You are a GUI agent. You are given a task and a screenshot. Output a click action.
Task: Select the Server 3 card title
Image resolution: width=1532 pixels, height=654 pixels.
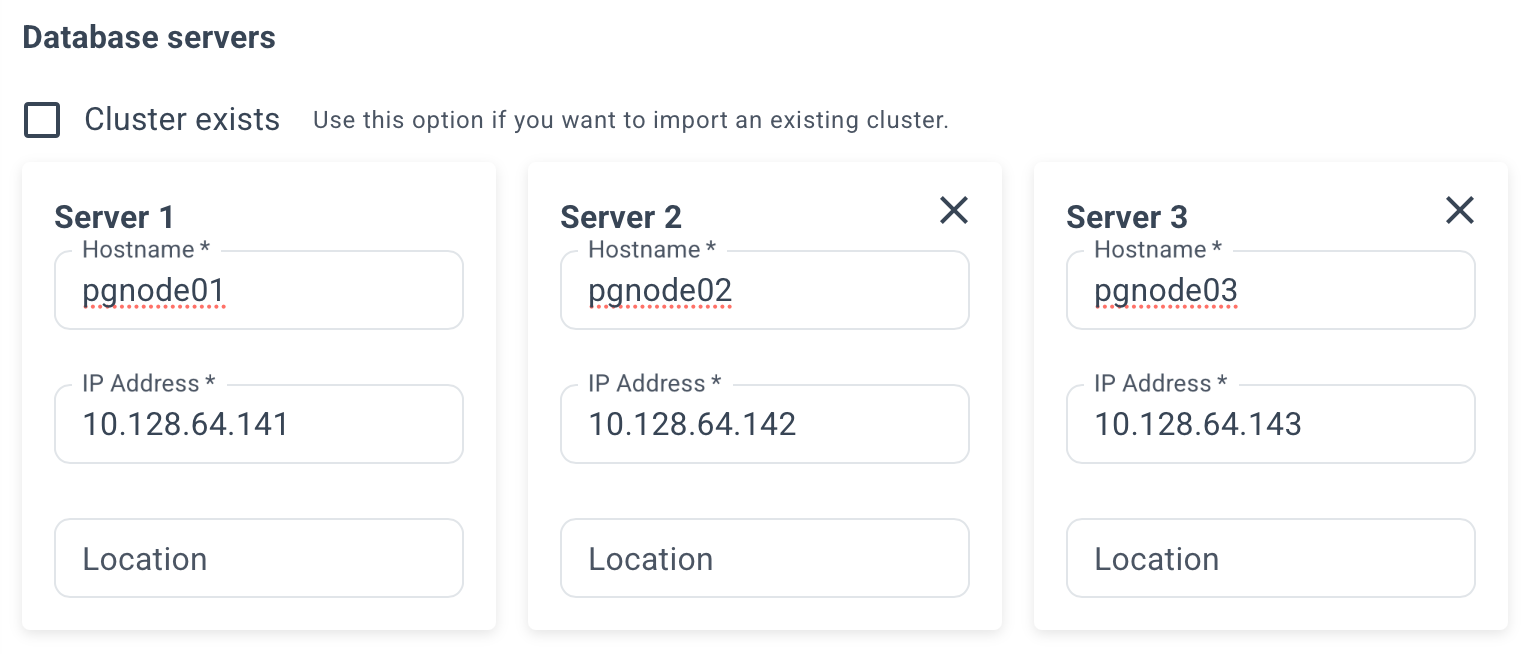[x=1127, y=217]
